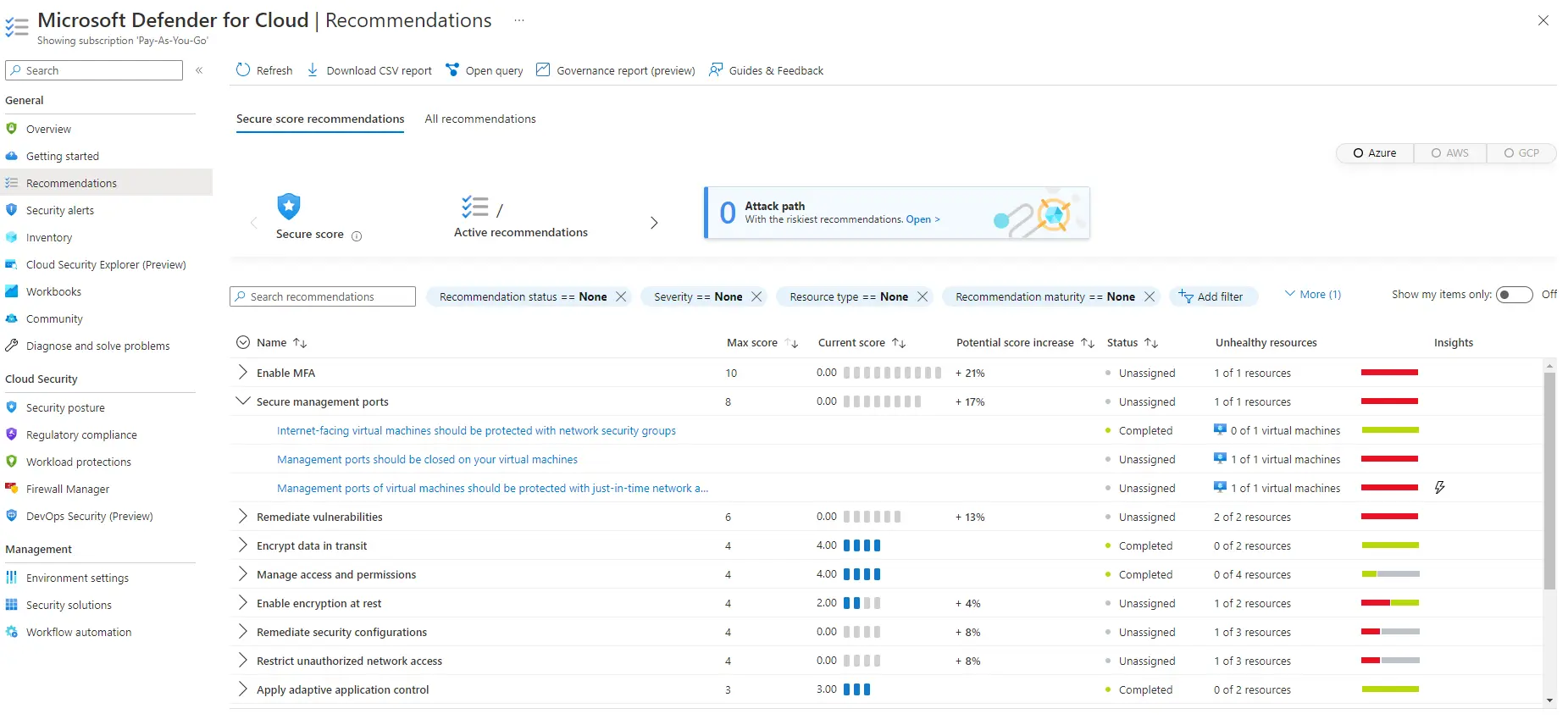Open Guides & Feedback
The image size is (1568, 725).
click(766, 70)
